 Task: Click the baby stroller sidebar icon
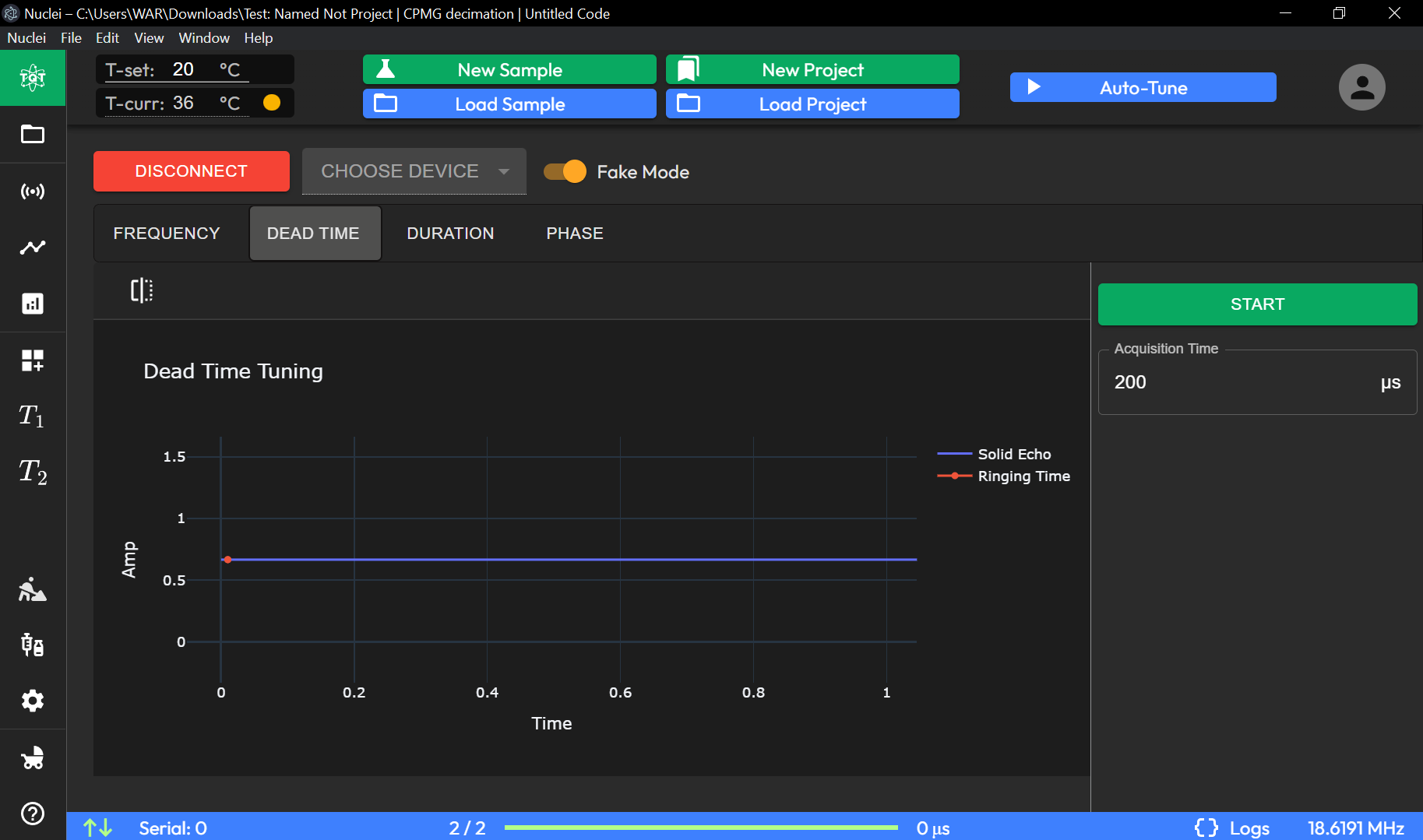[33, 757]
